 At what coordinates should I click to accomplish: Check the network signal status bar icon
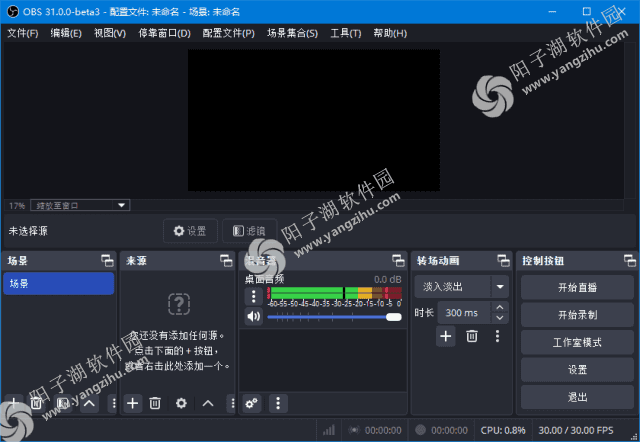tap(329, 430)
